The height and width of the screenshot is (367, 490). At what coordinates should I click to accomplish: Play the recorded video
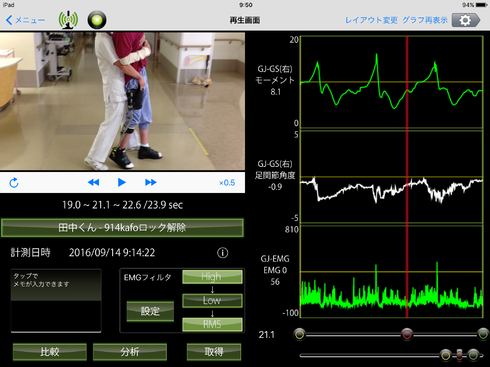(x=122, y=182)
